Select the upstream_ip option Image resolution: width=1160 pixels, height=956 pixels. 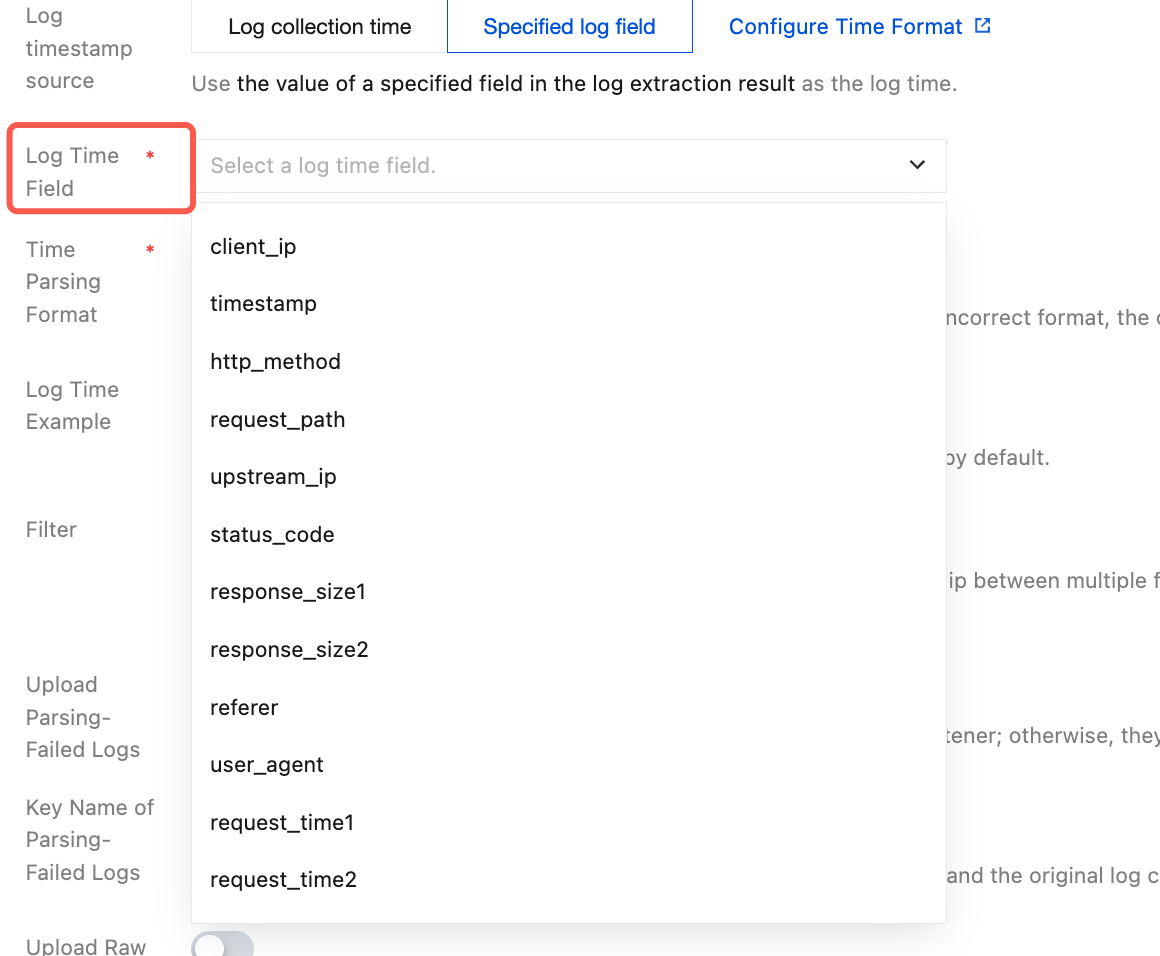(x=569, y=477)
